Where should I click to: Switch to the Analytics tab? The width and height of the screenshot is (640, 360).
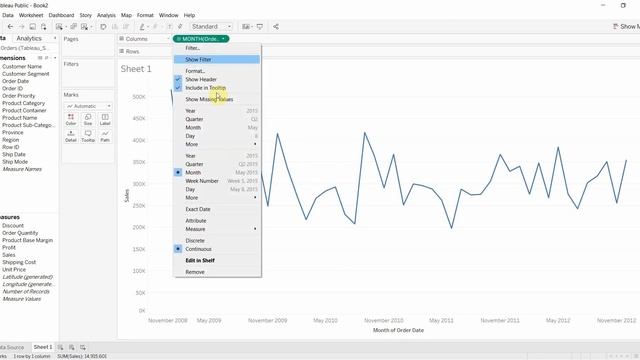click(x=29, y=38)
